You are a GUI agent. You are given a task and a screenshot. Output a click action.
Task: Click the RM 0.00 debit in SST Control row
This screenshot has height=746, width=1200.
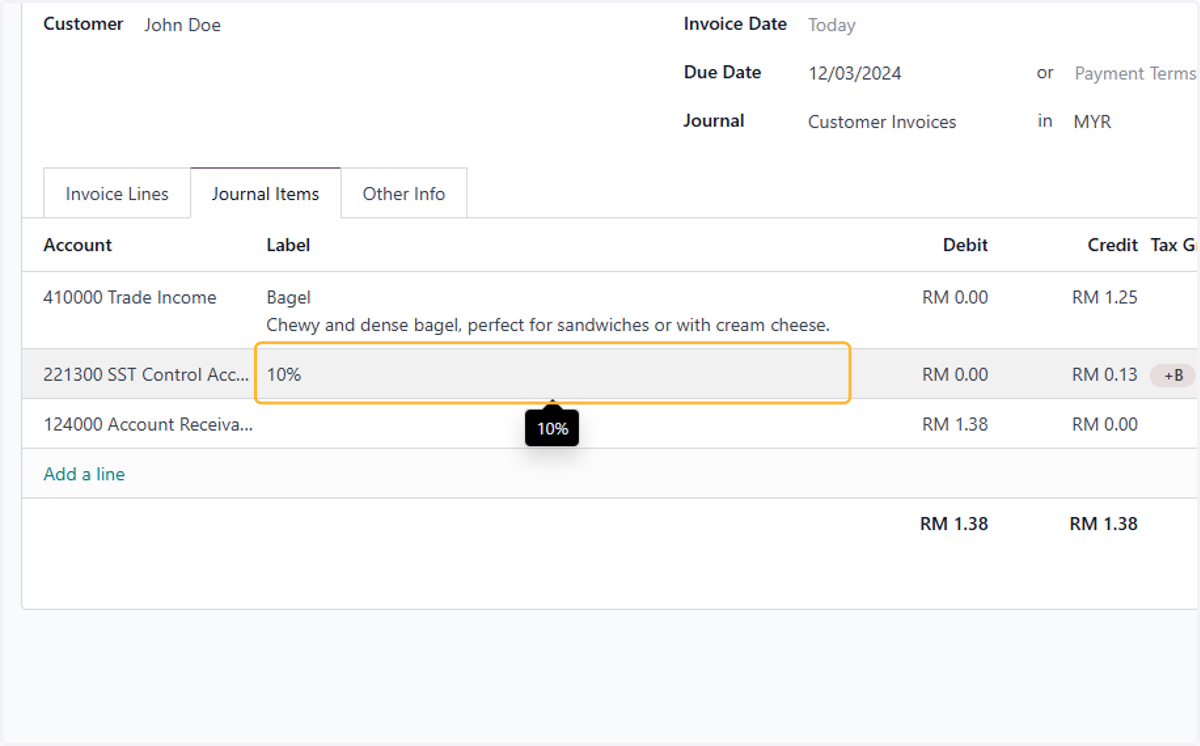click(x=954, y=375)
